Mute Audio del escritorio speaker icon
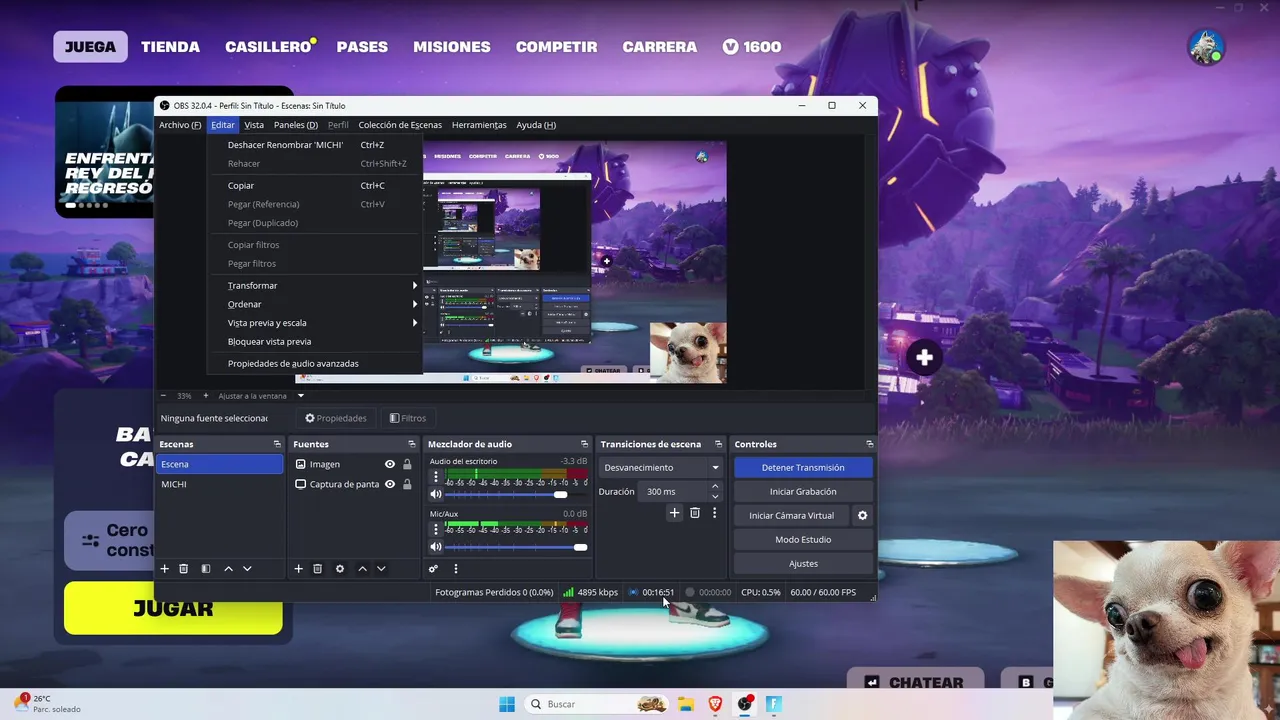The height and width of the screenshot is (720, 1280). 436,495
